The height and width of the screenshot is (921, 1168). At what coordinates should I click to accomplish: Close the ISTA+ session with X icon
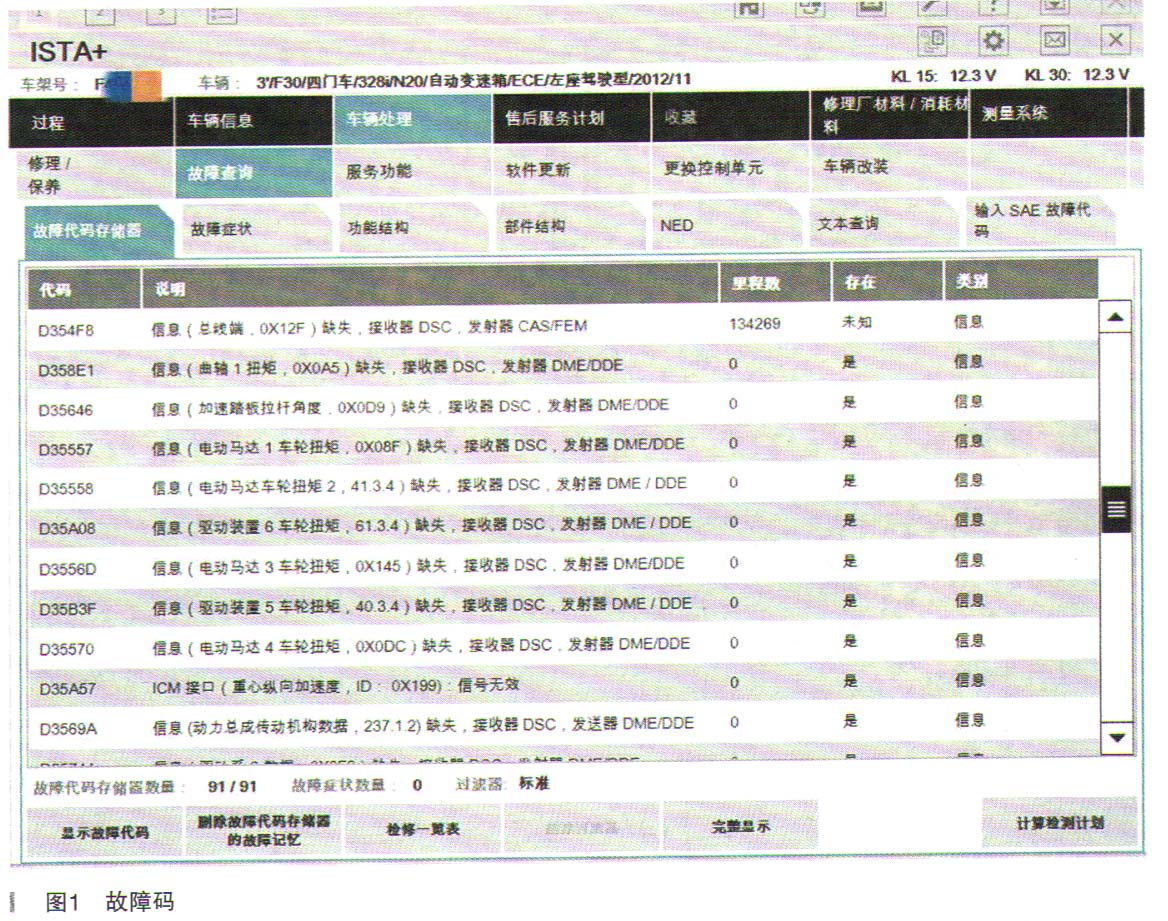[1115, 39]
